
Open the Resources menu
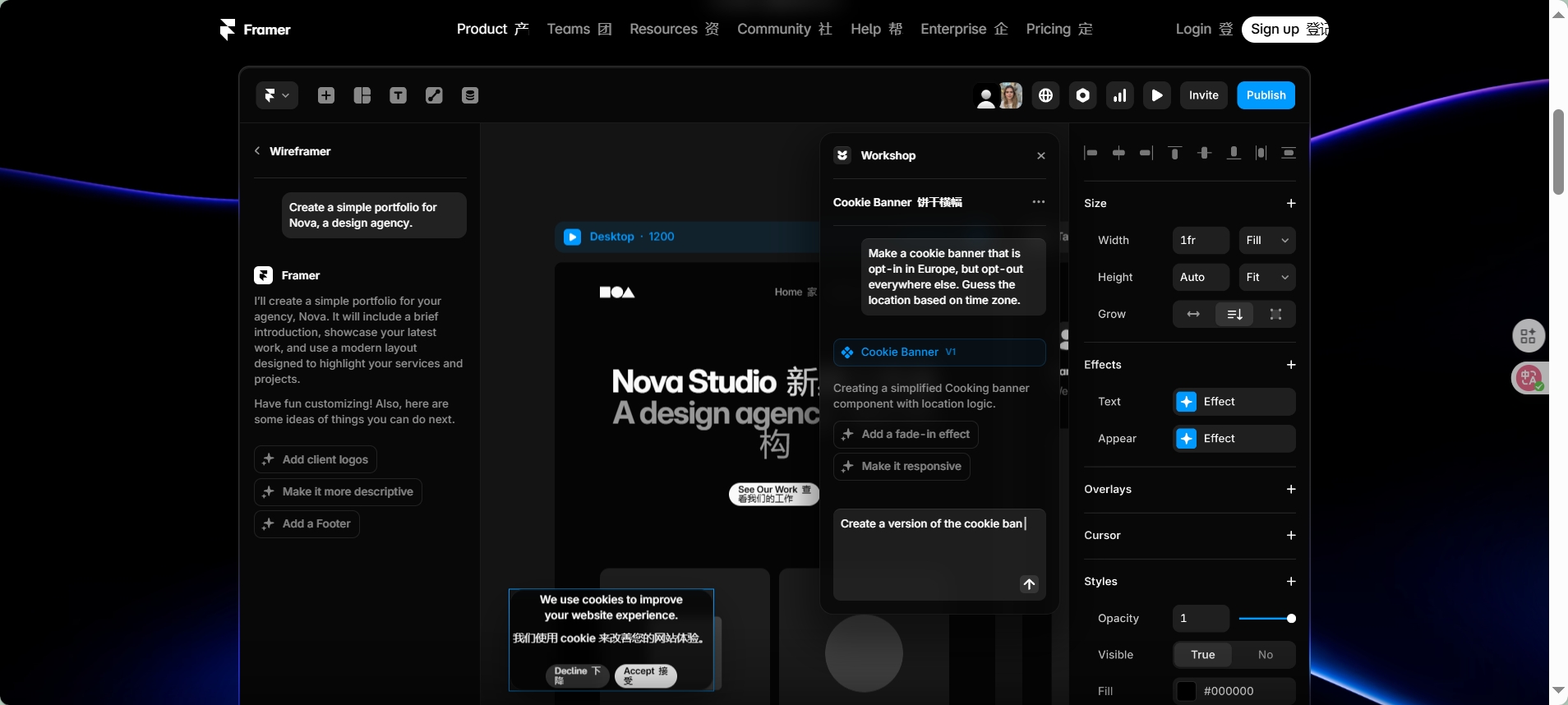tap(674, 29)
